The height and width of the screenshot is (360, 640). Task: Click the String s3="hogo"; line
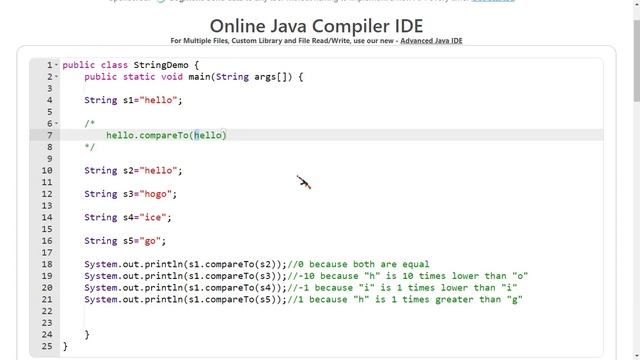[x=130, y=194]
